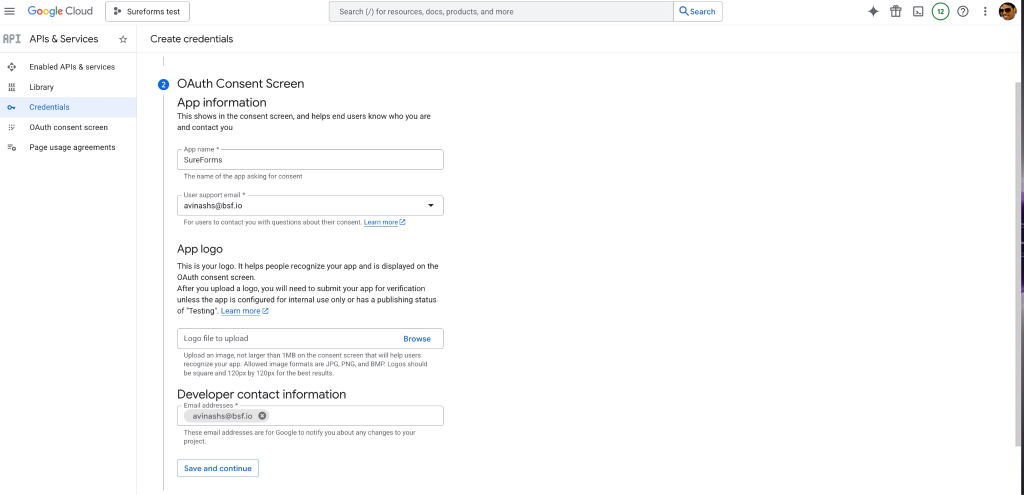The width and height of the screenshot is (1024, 495).
Task: Click the Save and continue button
Action: [217, 468]
